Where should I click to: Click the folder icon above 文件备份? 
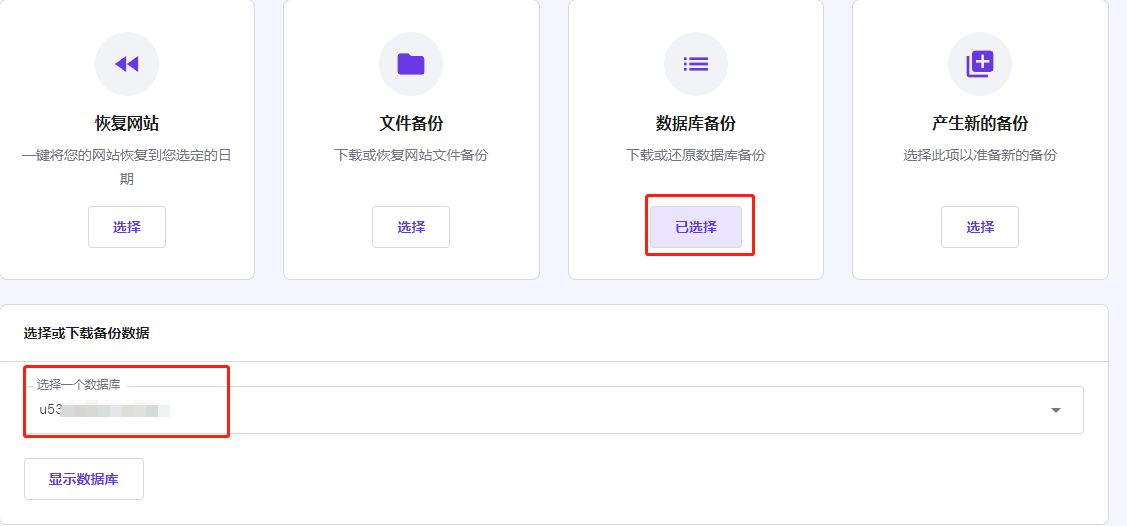pyautogui.click(x=411, y=65)
